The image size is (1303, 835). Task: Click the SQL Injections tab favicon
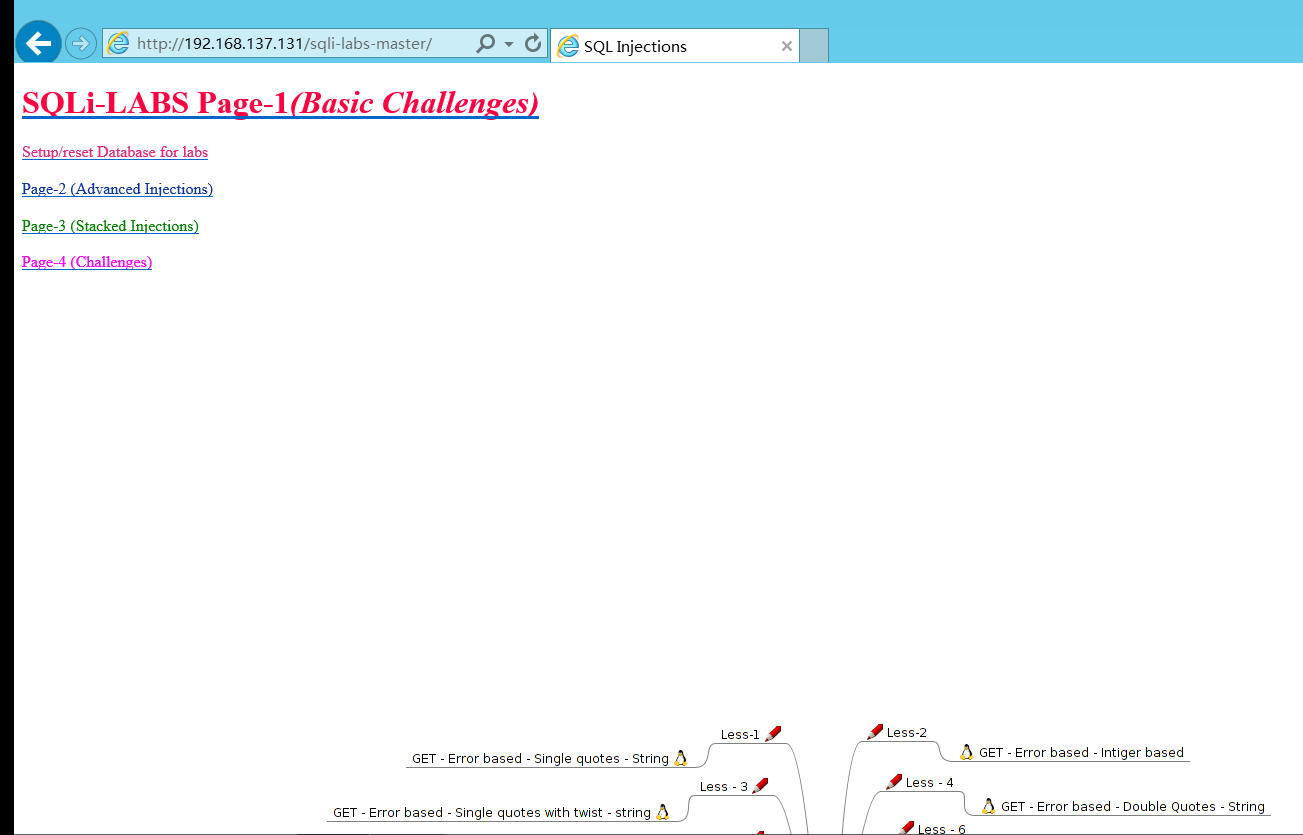click(568, 46)
